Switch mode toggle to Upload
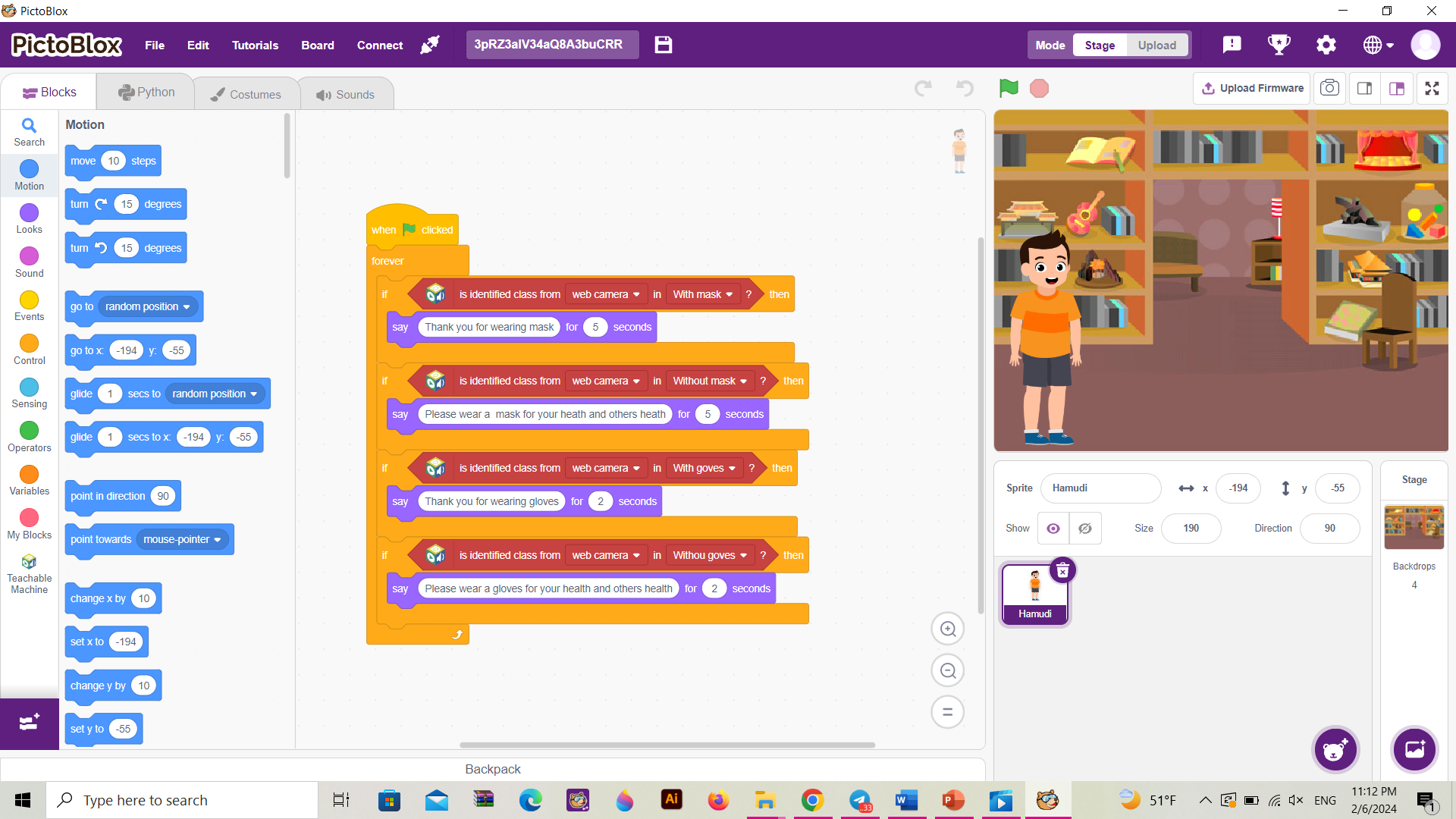 pos(1156,45)
